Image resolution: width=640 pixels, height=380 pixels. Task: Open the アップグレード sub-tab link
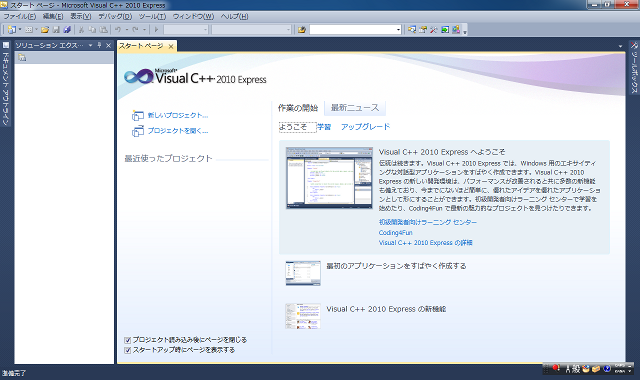coord(365,127)
